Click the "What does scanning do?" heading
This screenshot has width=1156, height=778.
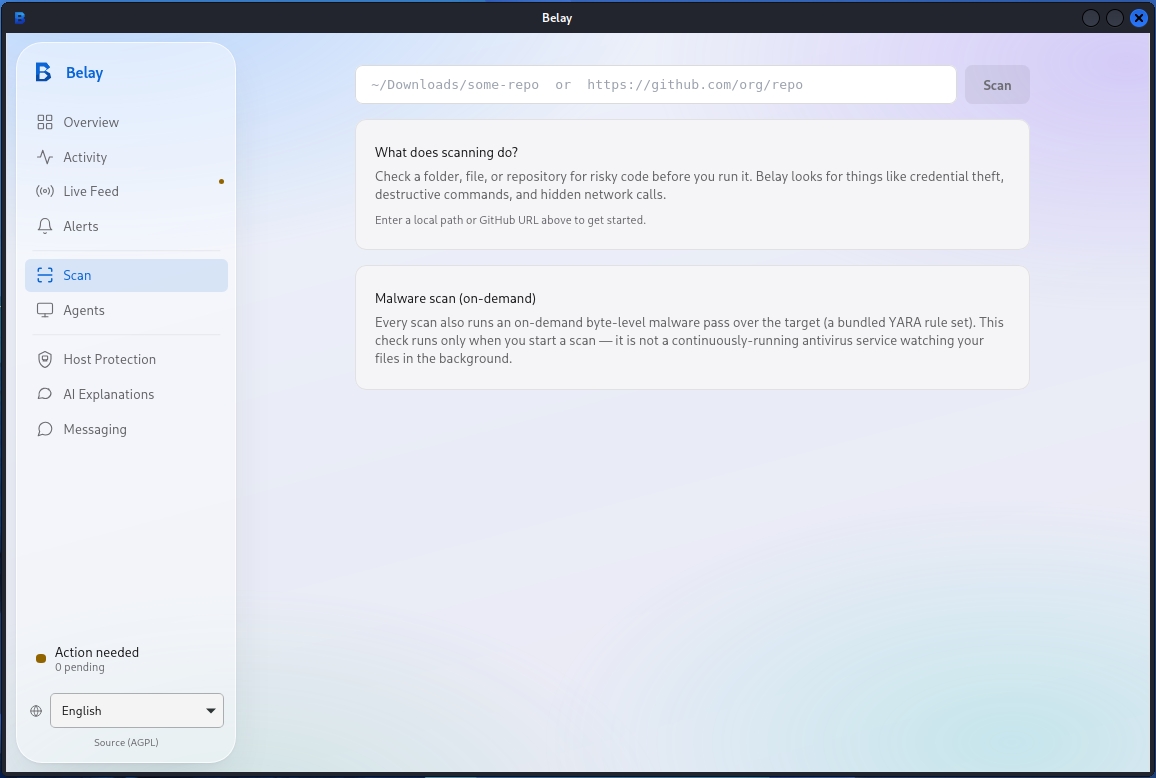coord(446,153)
